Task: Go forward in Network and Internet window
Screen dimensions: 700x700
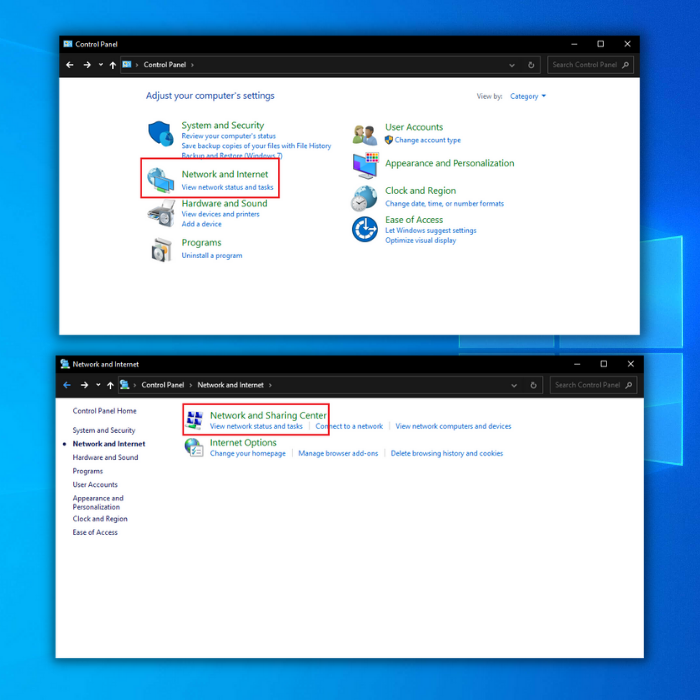Action: (x=84, y=385)
